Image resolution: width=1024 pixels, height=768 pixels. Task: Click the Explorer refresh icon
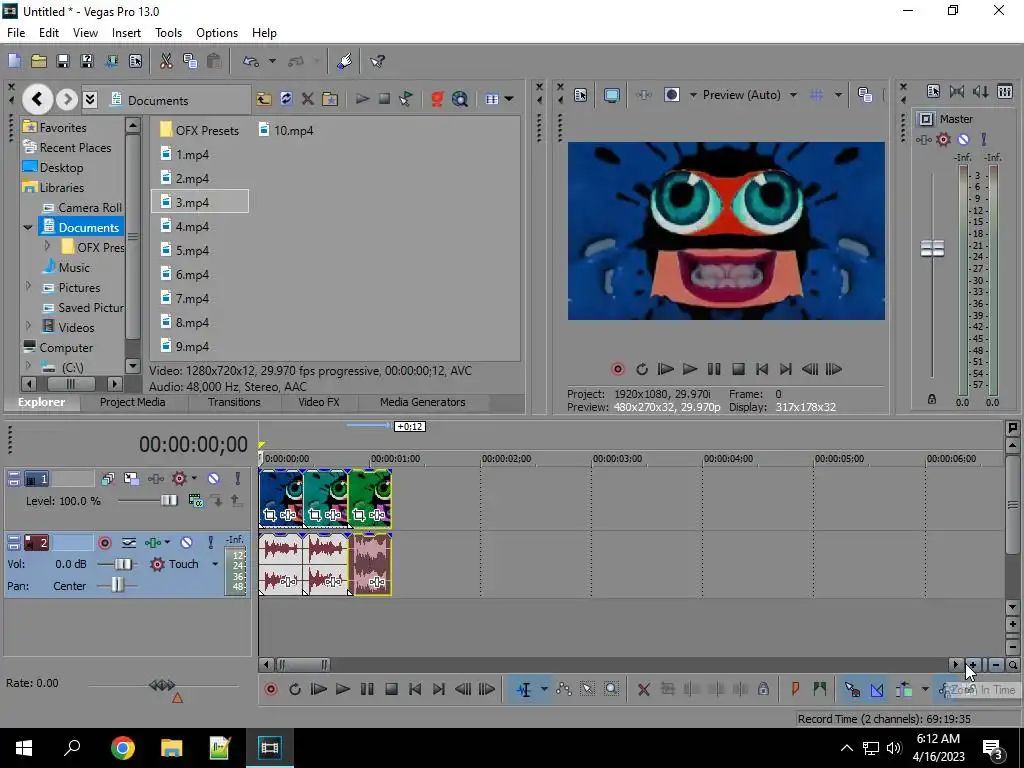286,99
